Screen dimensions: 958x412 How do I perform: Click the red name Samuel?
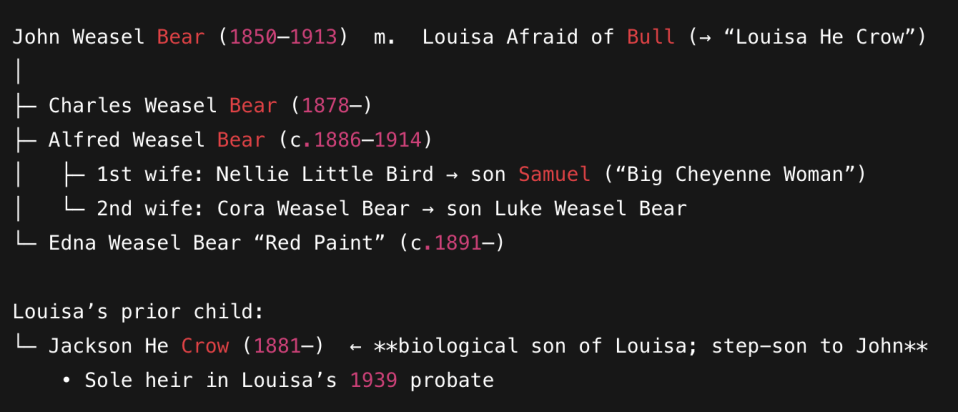point(554,175)
